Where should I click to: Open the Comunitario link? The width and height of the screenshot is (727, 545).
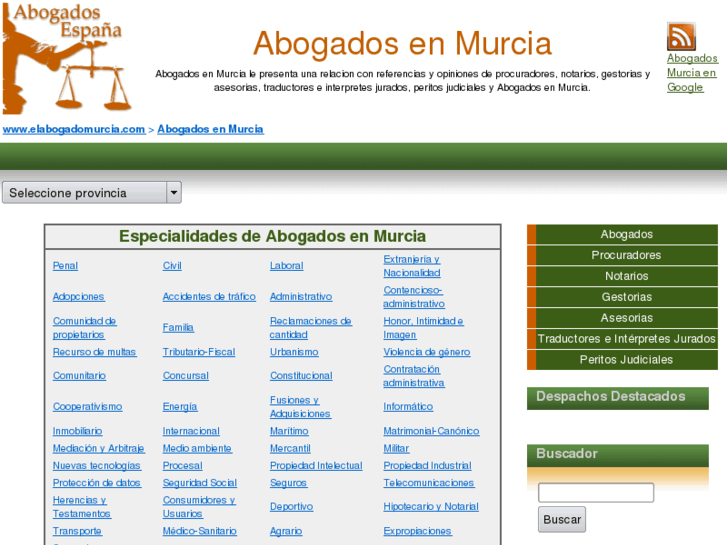click(x=79, y=376)
